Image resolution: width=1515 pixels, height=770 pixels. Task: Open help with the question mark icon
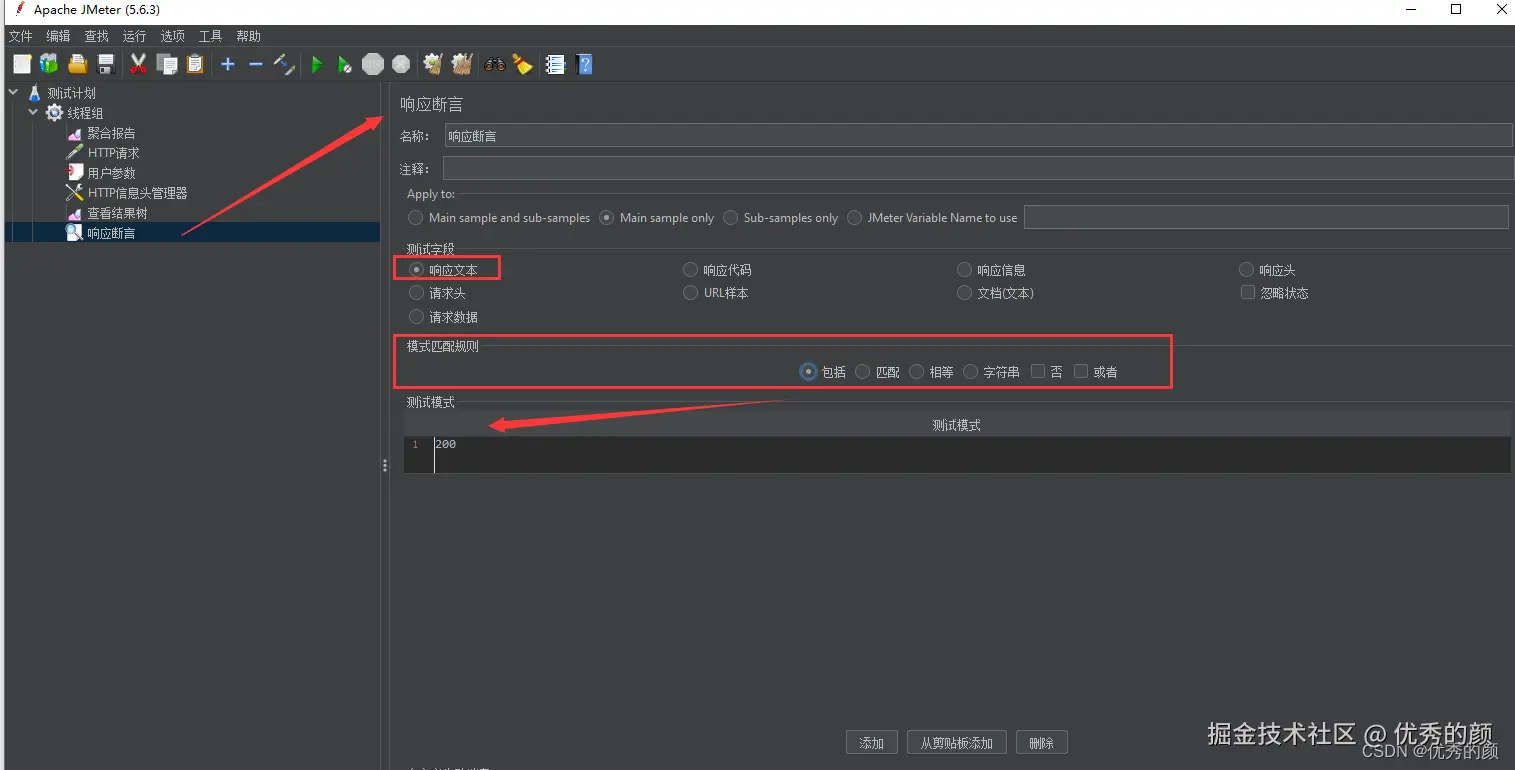click(x=585, y=64)
